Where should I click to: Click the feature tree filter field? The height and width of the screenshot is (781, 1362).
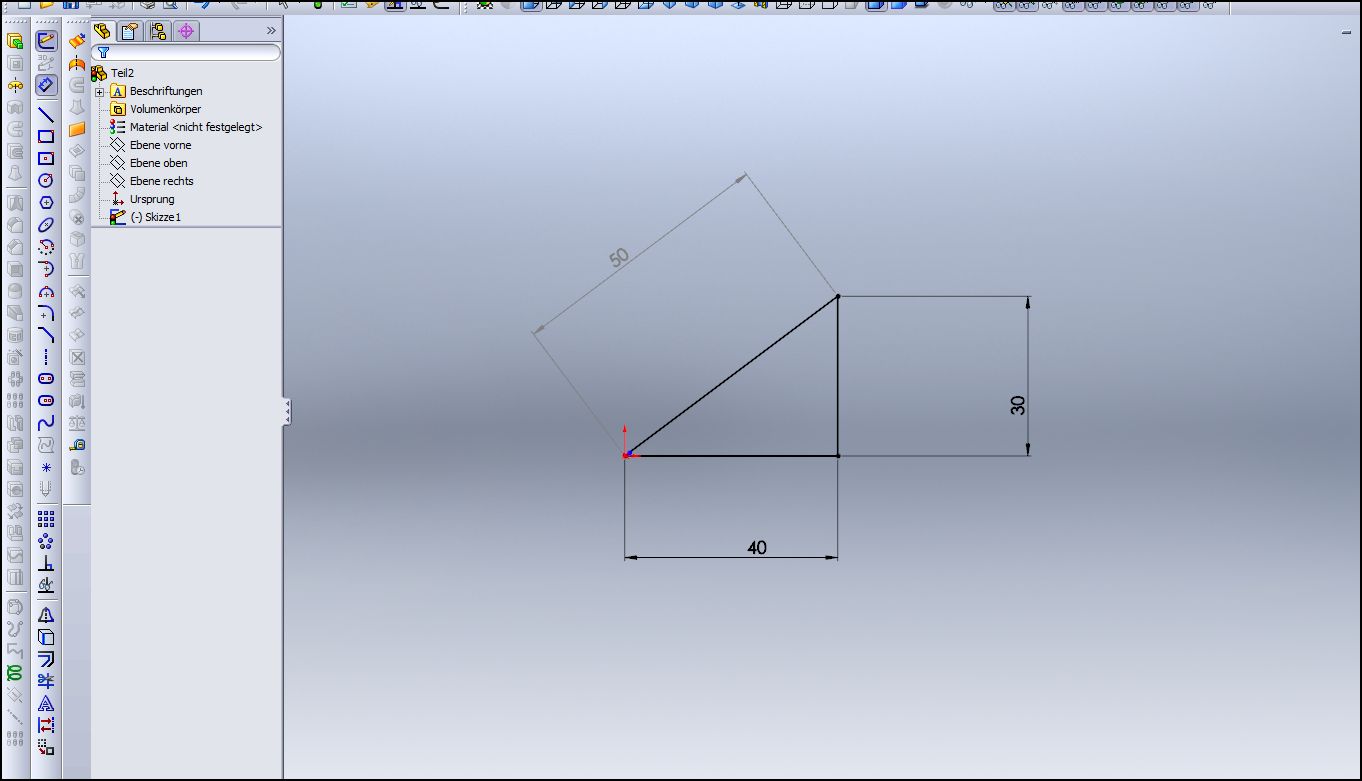tap(186, 52)
